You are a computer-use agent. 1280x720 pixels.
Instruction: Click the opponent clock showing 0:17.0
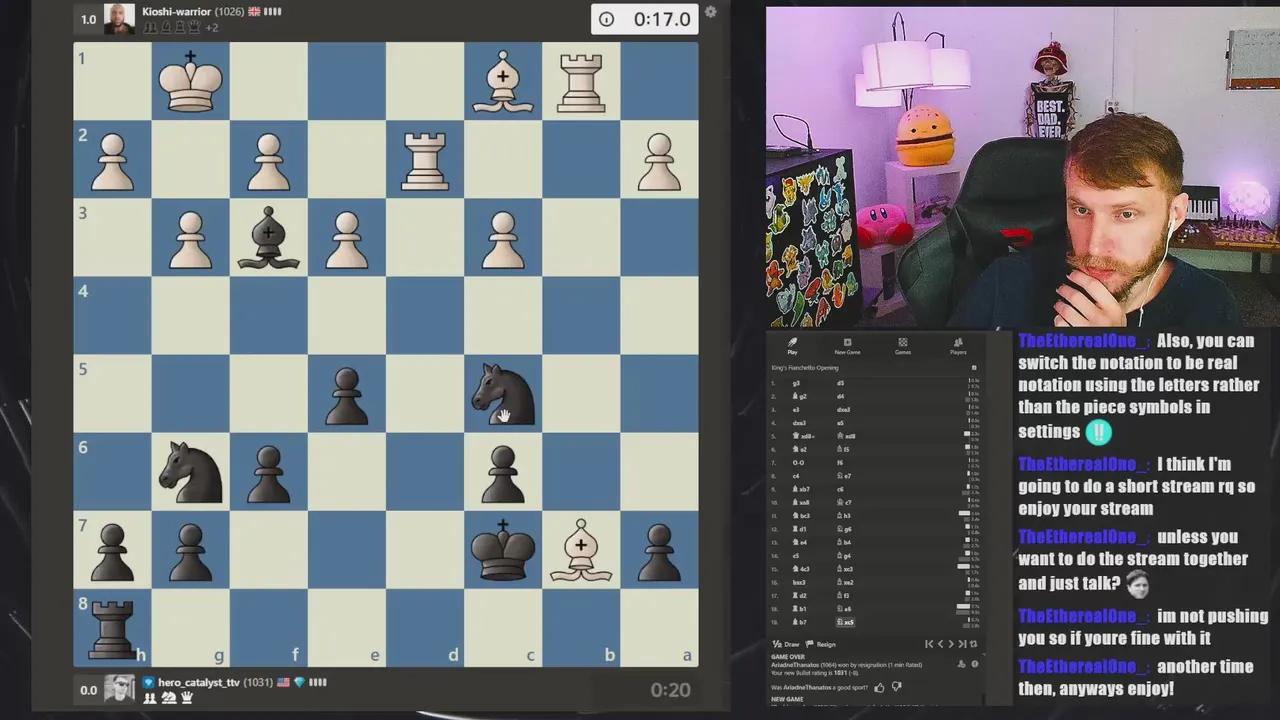pyautogui.click(x=645, y=19)
